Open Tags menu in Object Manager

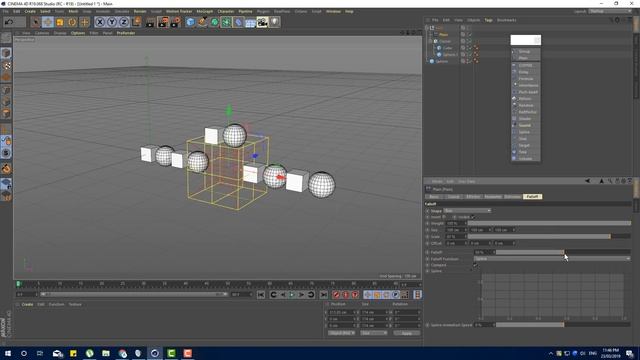click(488, 20)
